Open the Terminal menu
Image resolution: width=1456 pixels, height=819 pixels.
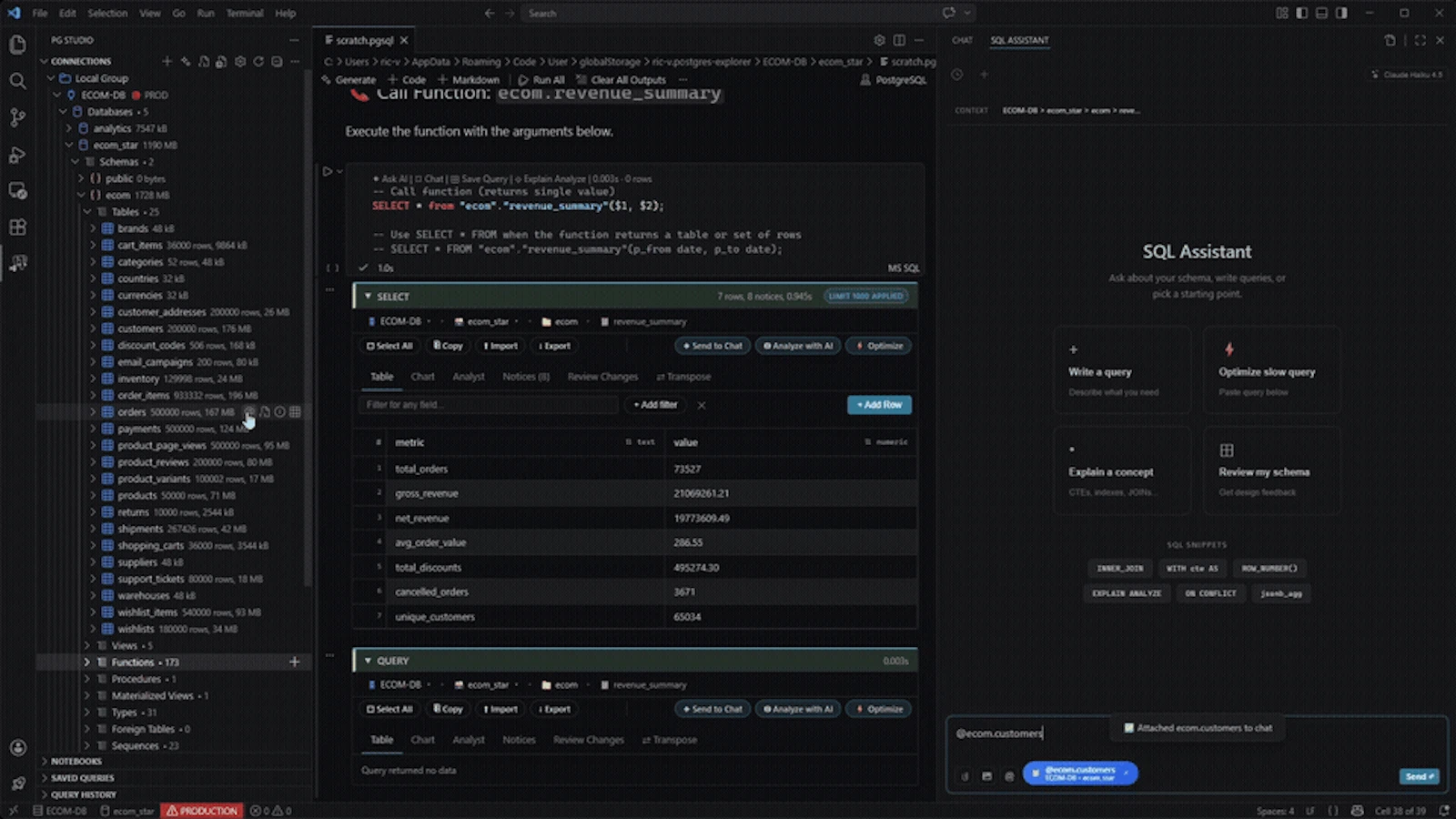[x=244, y=14]
